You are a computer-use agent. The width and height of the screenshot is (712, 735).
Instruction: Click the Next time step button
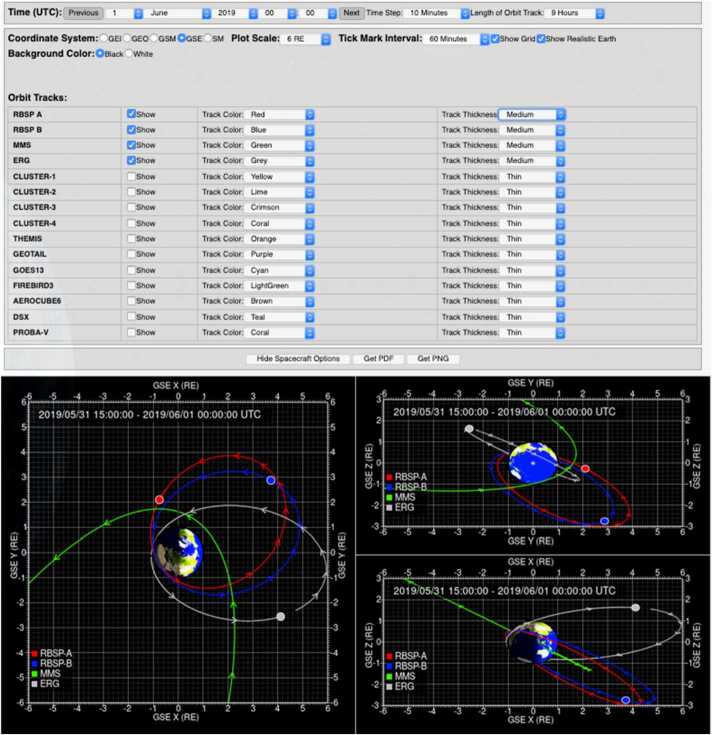(352, 13)
